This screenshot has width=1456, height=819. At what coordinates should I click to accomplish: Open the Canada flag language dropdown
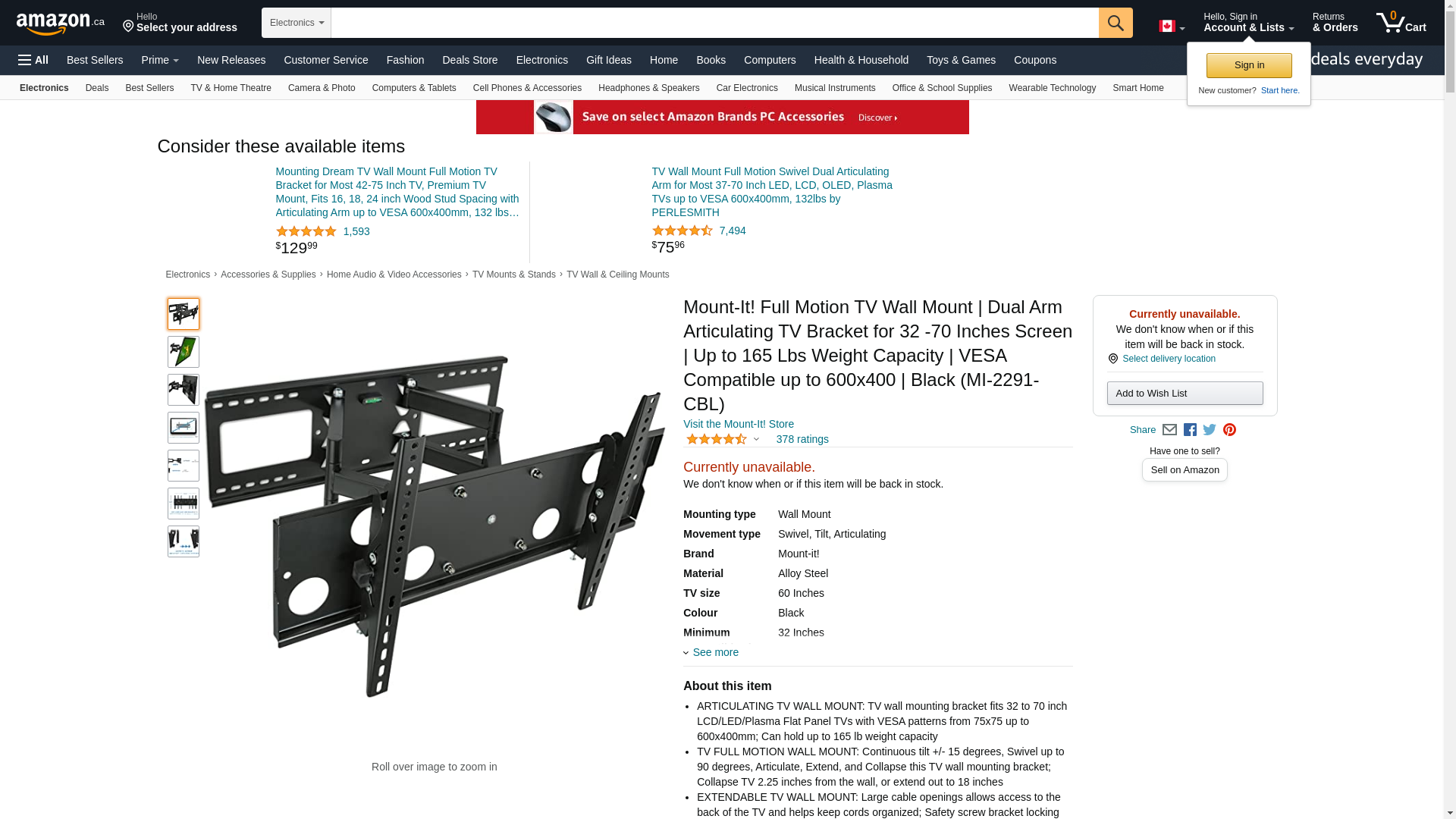[1172, 27]
